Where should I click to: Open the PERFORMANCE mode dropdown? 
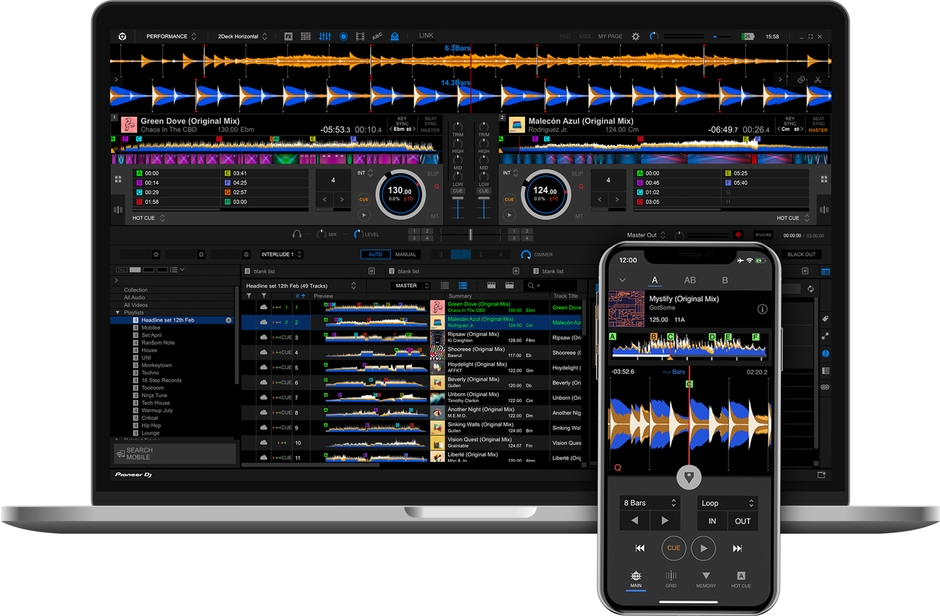(171, 36)
